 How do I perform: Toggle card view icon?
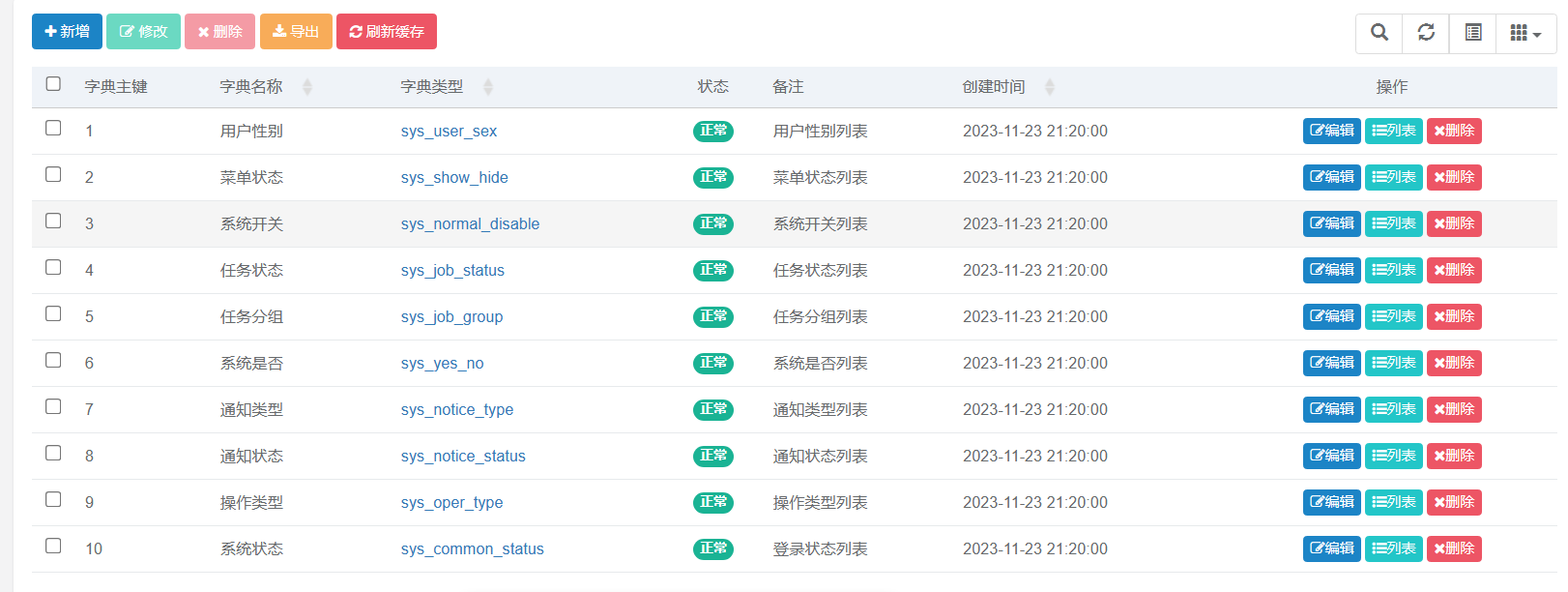(1472, 32)
